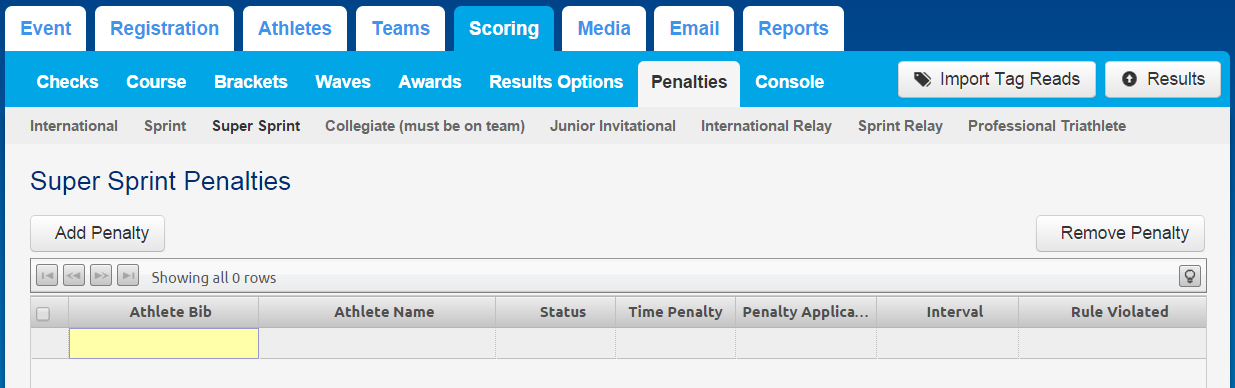View the International Relay penalties
Viewport: 1235px width, 388px height.
point(766,126)
